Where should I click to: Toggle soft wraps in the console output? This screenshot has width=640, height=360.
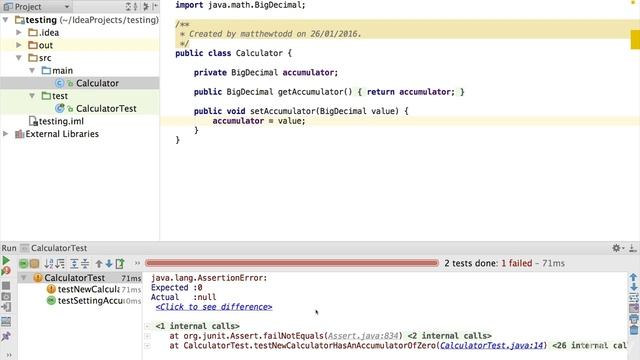[633, 298]
